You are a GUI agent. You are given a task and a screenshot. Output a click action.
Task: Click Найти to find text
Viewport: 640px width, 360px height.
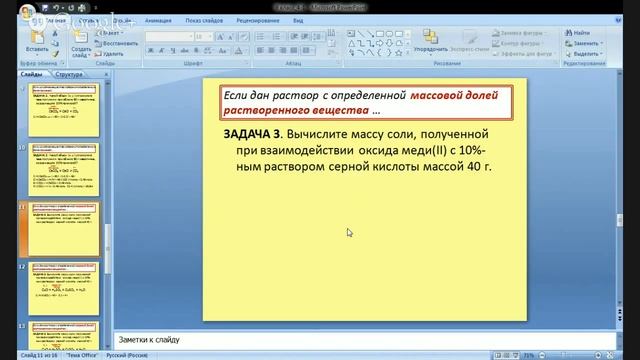(x=577, y=33)
